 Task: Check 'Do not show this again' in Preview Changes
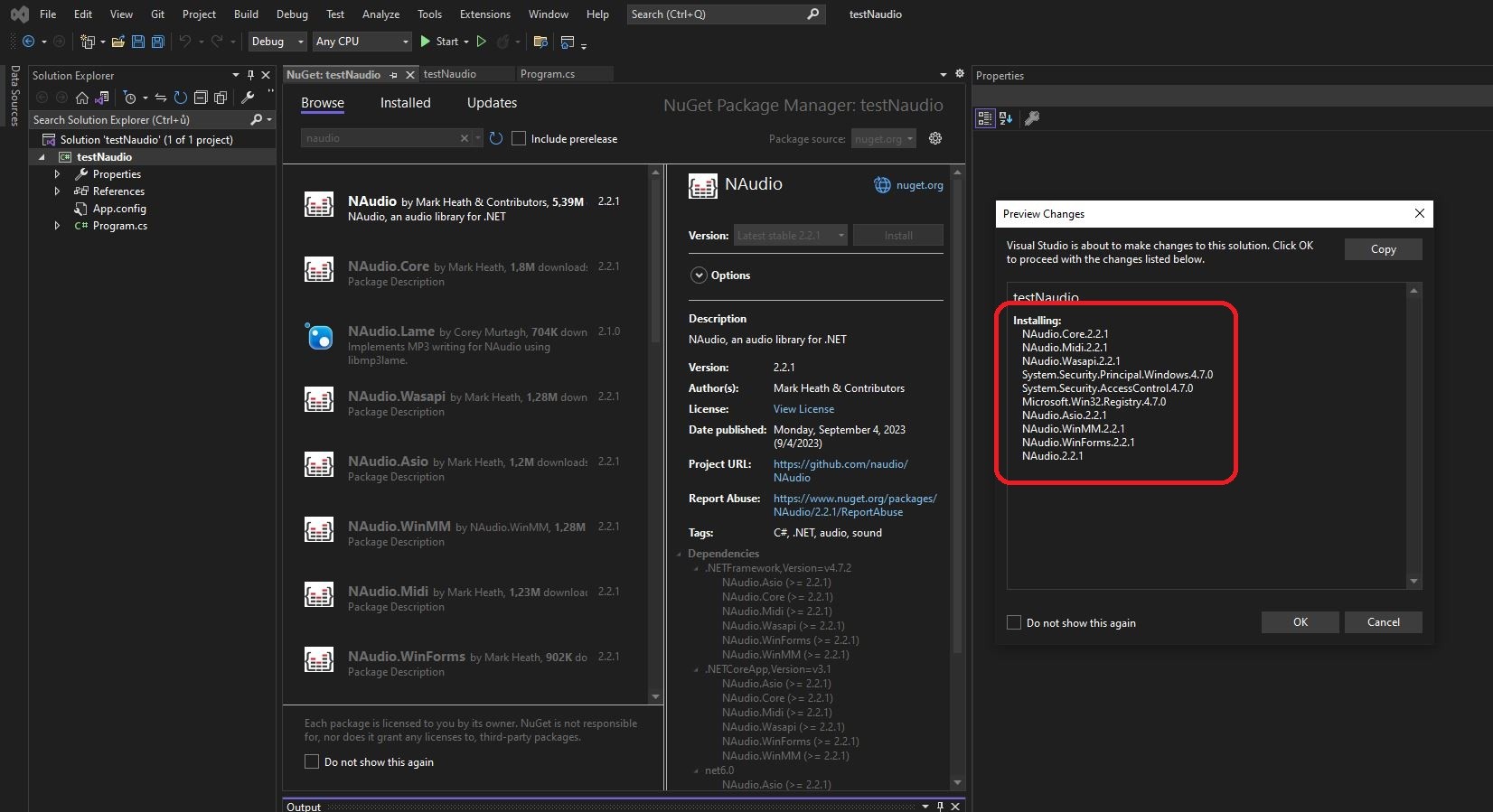[1014, 622]
